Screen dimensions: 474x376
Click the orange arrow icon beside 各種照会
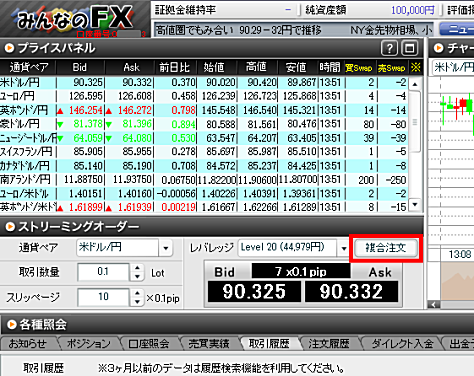tap(11, 324)
